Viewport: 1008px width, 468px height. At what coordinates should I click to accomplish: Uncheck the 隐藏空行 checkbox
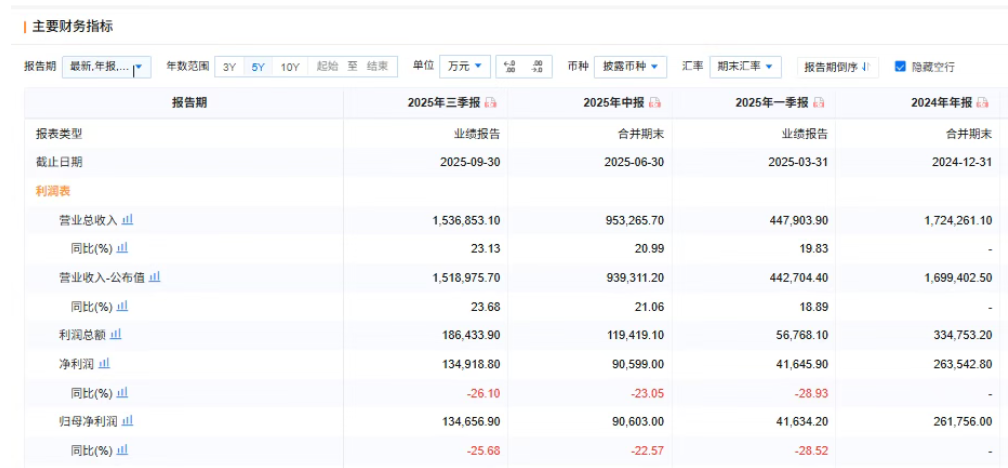(x=900, y=66)
